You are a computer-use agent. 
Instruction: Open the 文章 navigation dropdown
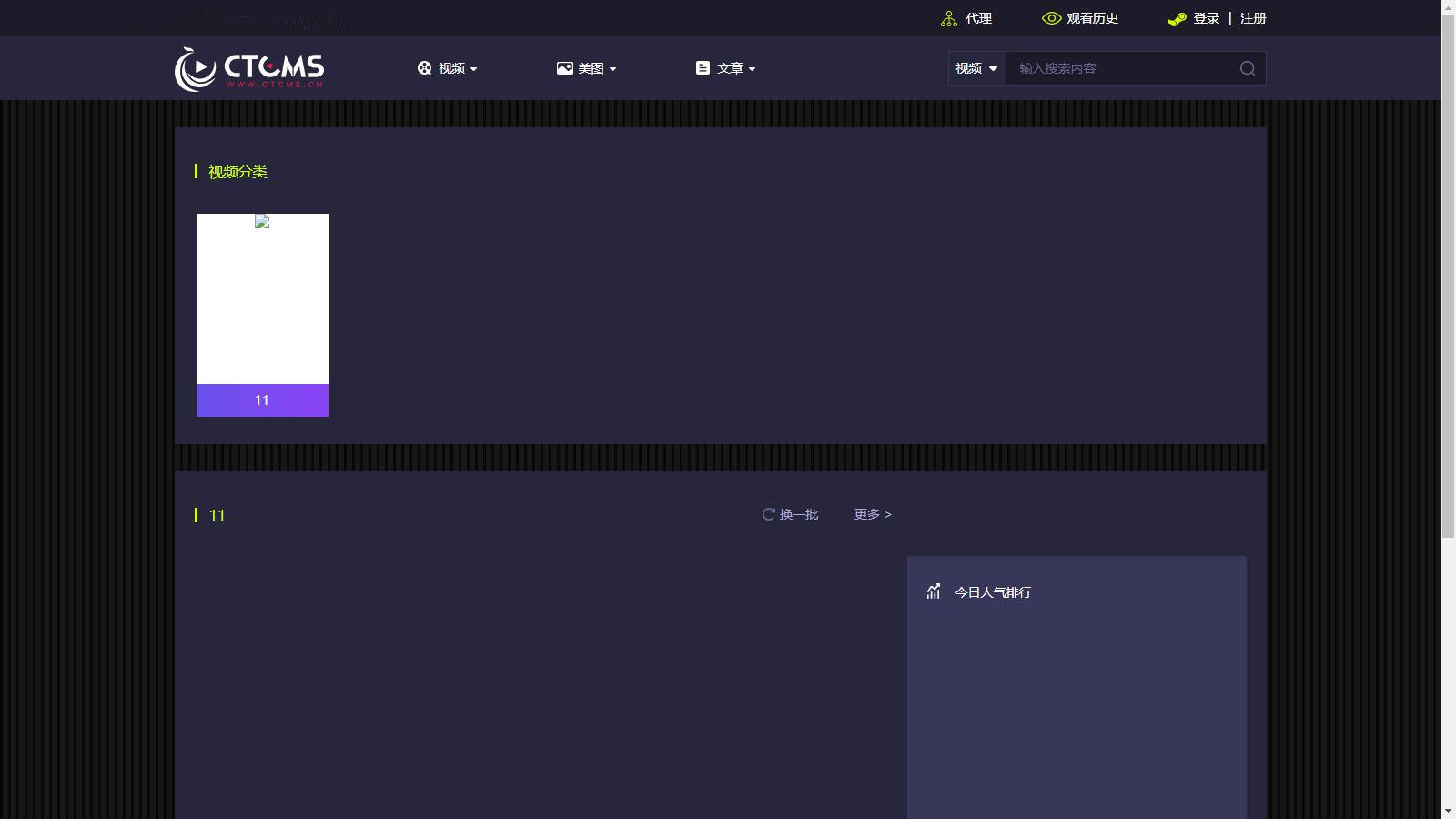click(x=726, y=68)
